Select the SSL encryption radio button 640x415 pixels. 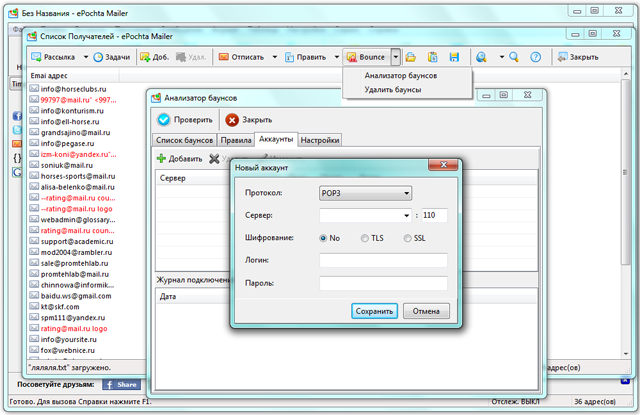[x=407, y=238]
